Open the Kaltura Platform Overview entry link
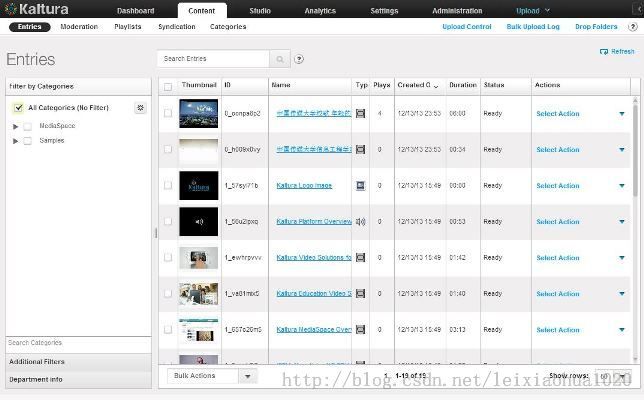Image resolution: width=644 pixels, height=400 pixels. click(314, 222)
